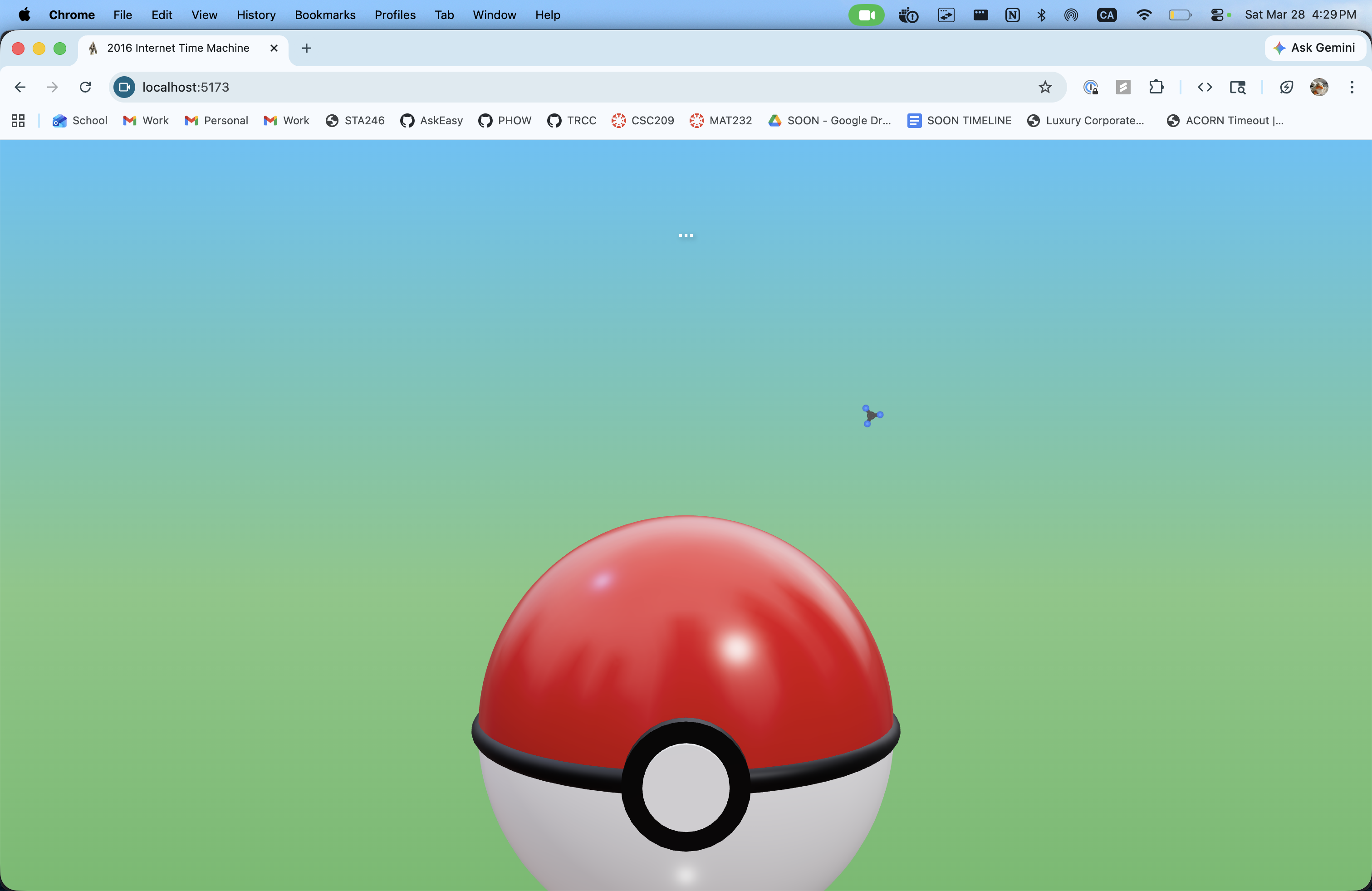Open the Chrome three-dot menu
Screen dimensions: 1372x891
click(x=1352, y=87)
